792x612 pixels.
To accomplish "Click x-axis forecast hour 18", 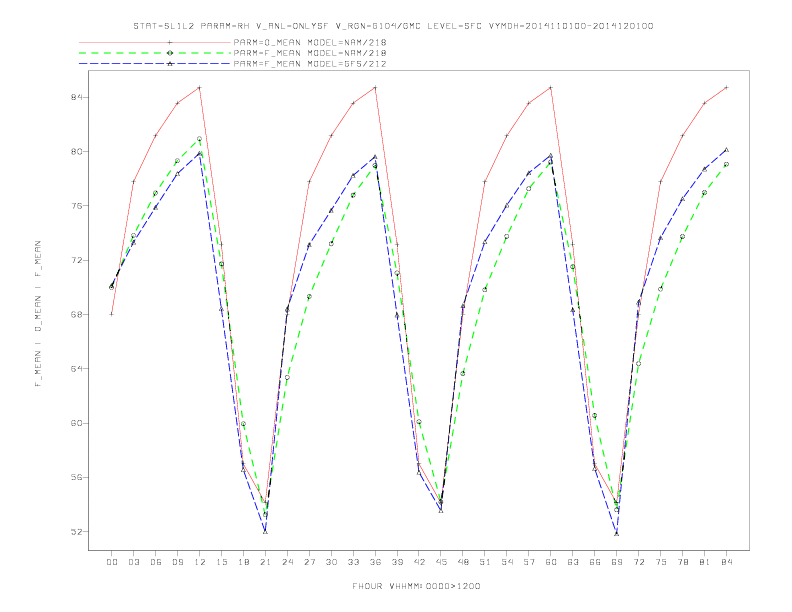I will [x=243, y=562].
